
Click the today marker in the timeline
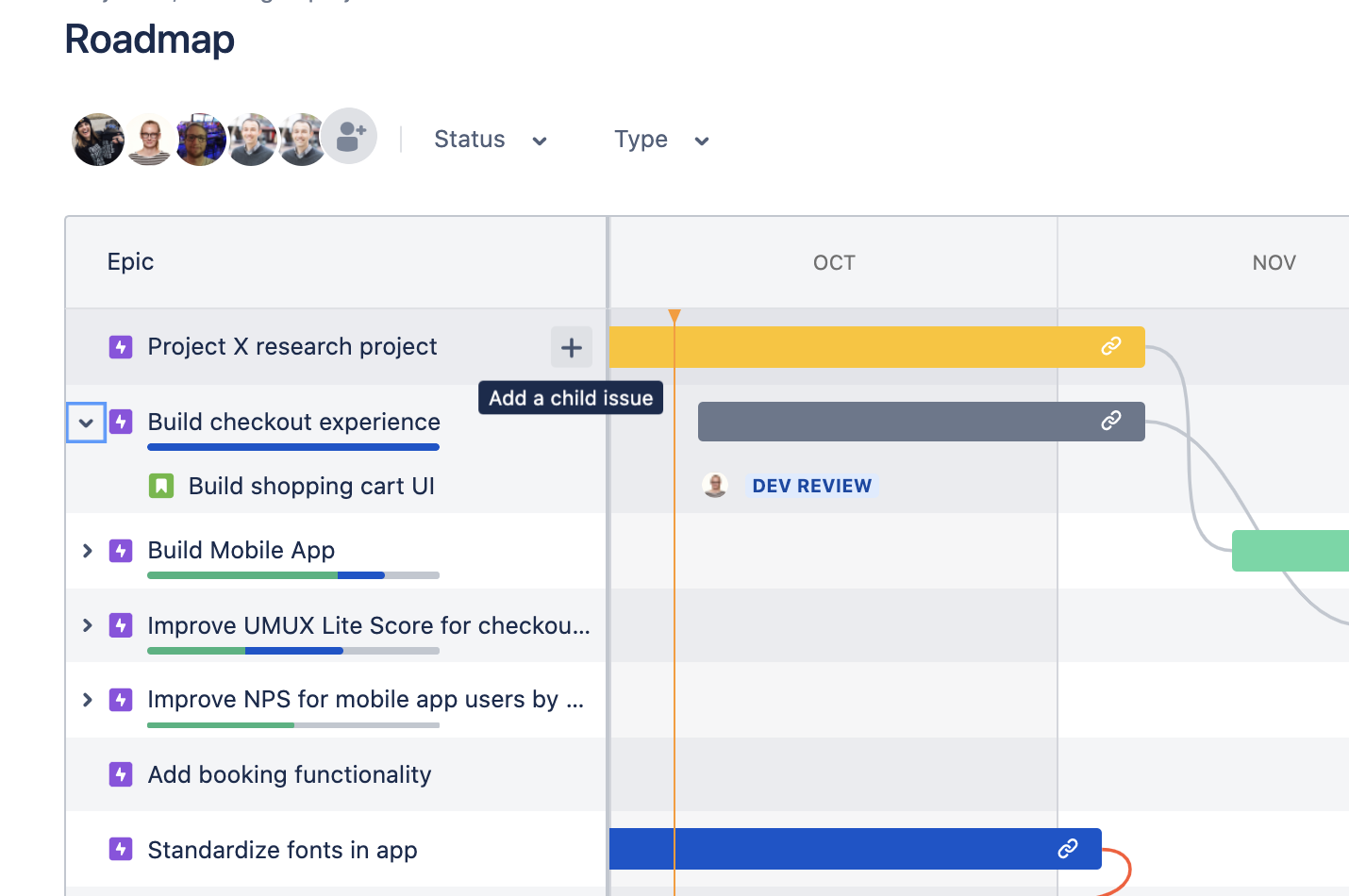[674, 316]
